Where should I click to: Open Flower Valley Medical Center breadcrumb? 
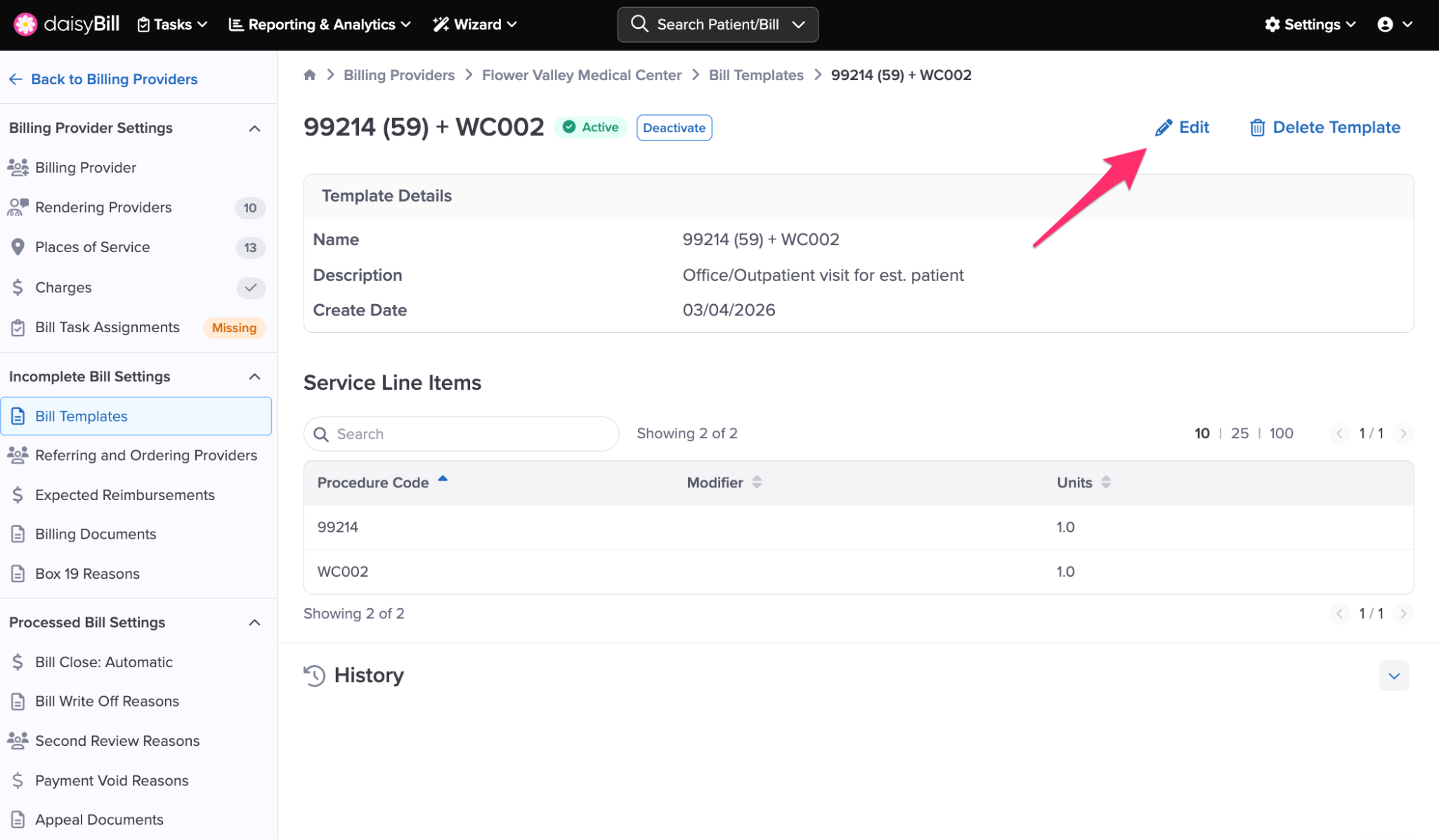[581, 75]
